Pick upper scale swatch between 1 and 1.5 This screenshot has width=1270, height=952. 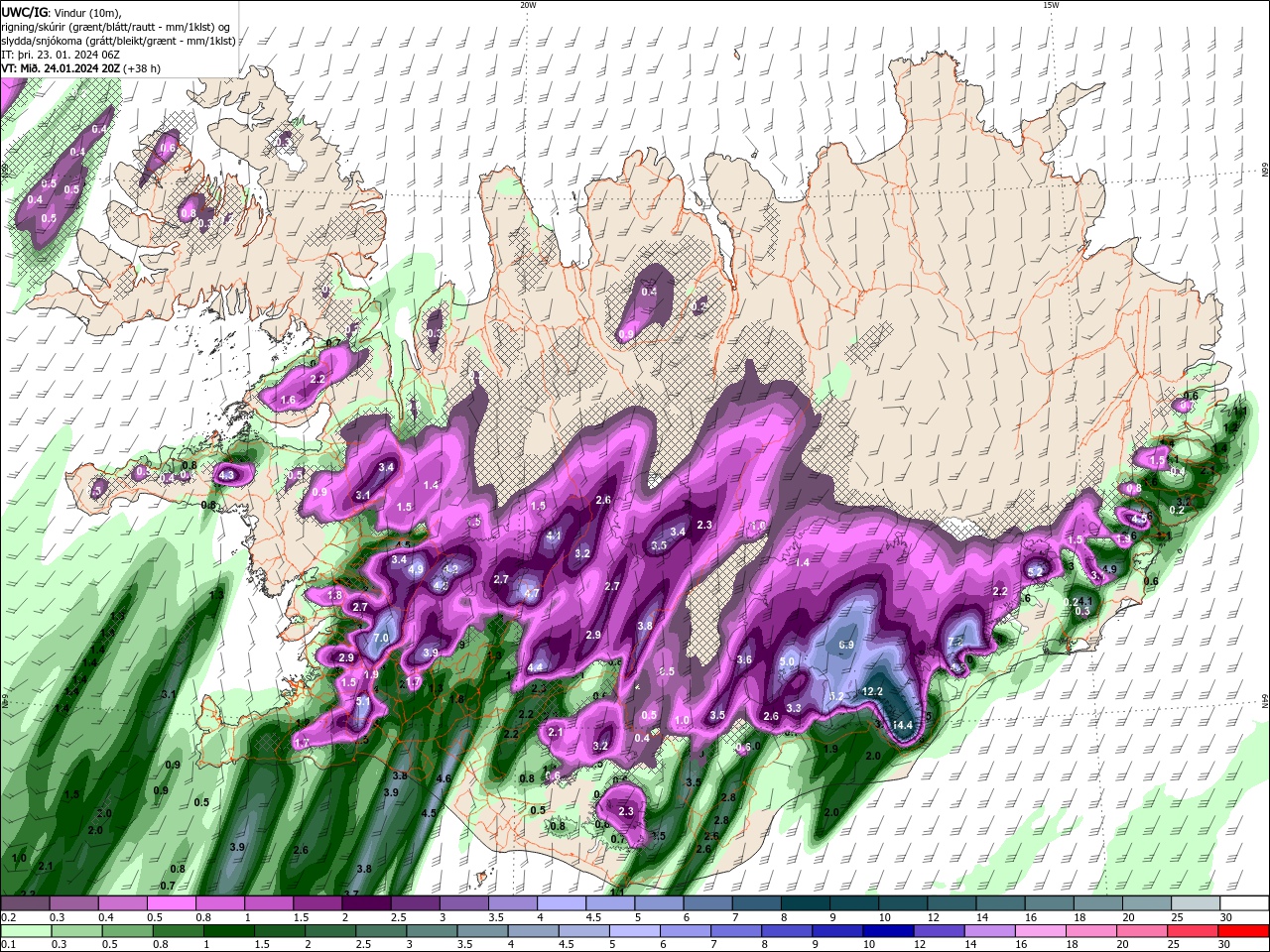click(x=269, y=903)
